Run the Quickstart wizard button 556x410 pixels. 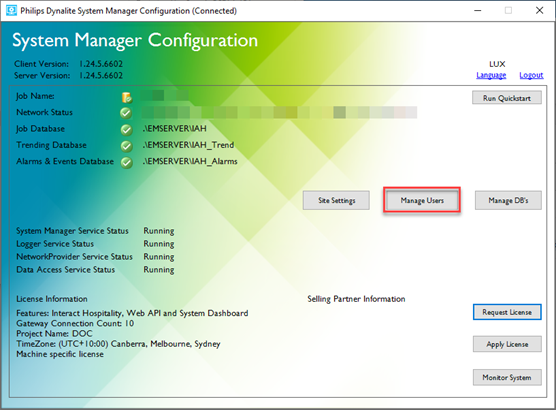(507, 98)
